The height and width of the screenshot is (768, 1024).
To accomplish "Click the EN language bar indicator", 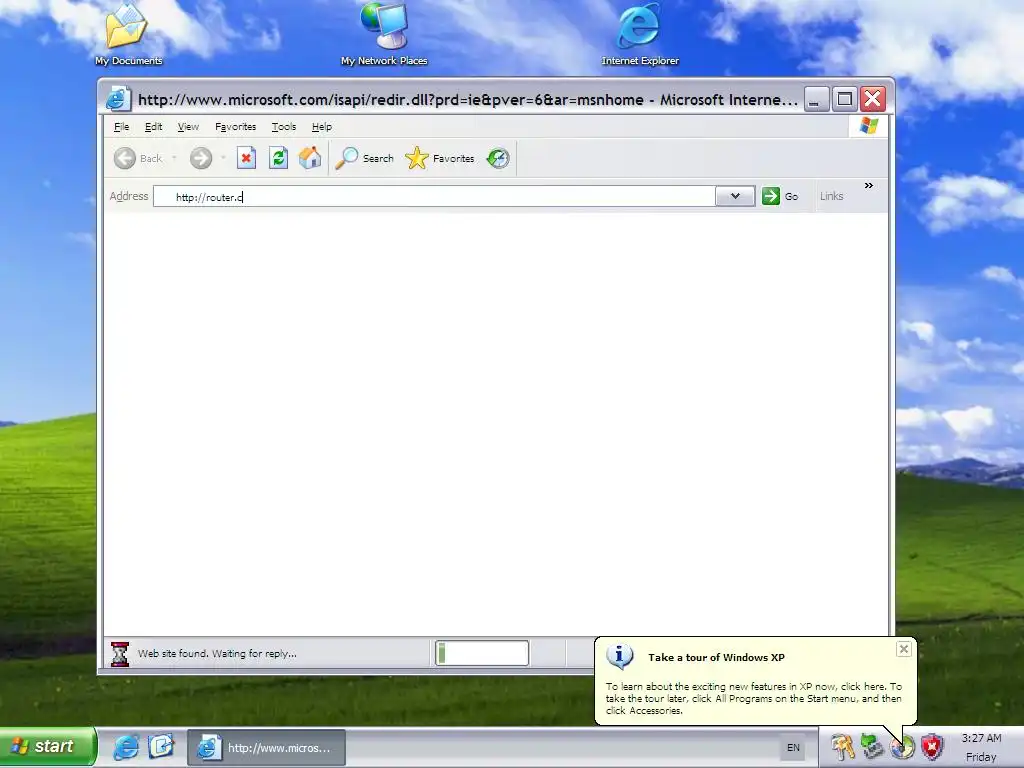I will (x=793, y=748).
